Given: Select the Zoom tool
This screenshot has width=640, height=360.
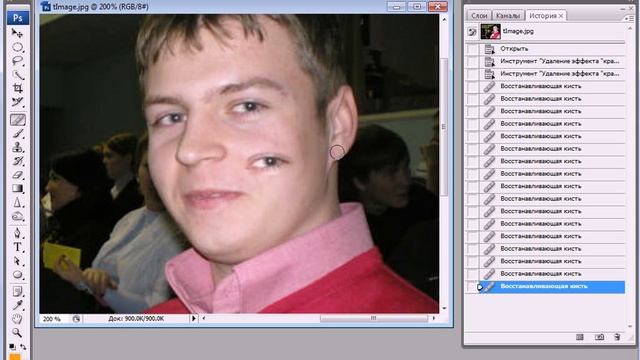Looking at the screenshot, I should (18, 333).
